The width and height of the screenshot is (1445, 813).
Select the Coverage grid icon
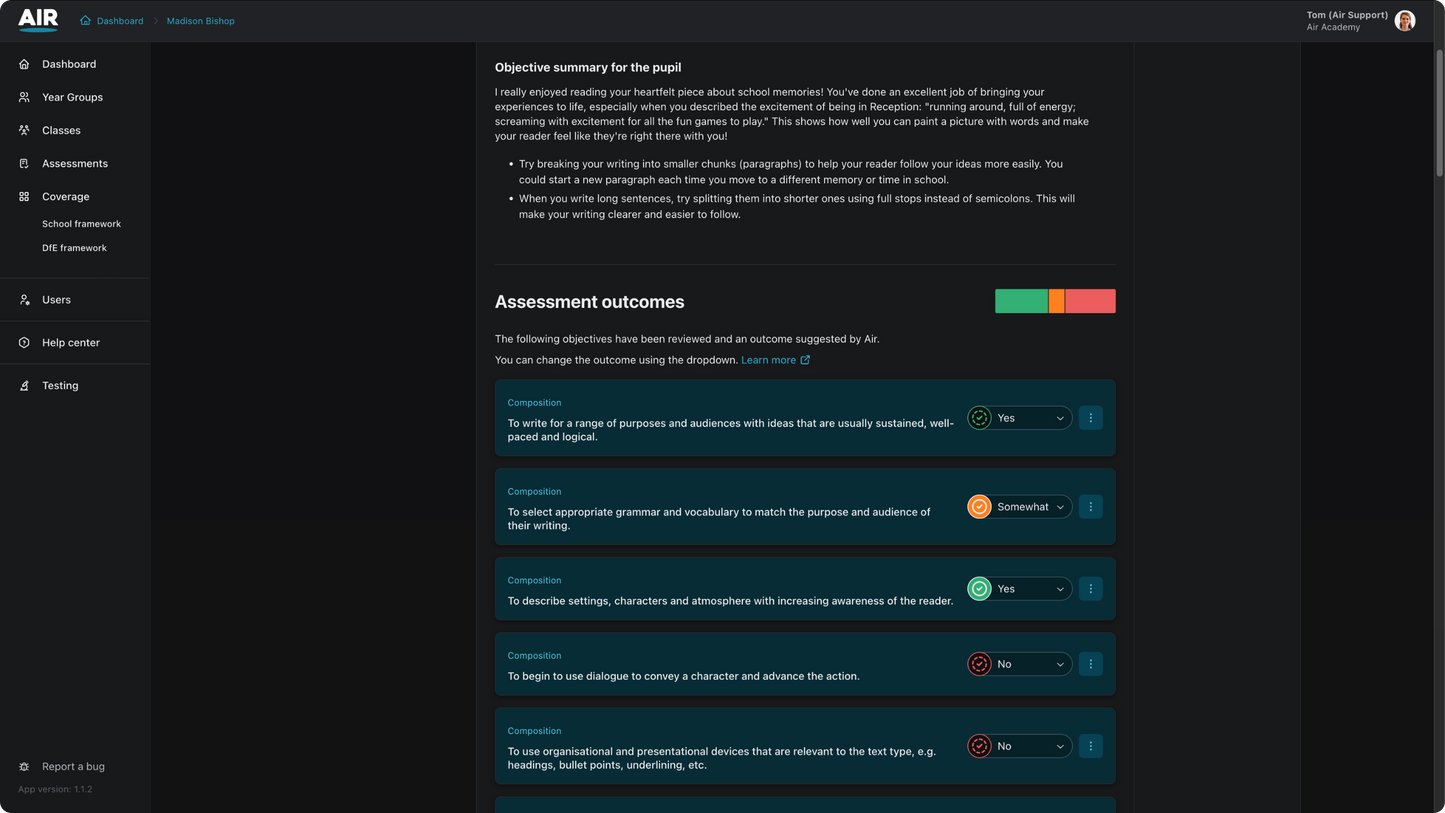click(x=23, y=196)
